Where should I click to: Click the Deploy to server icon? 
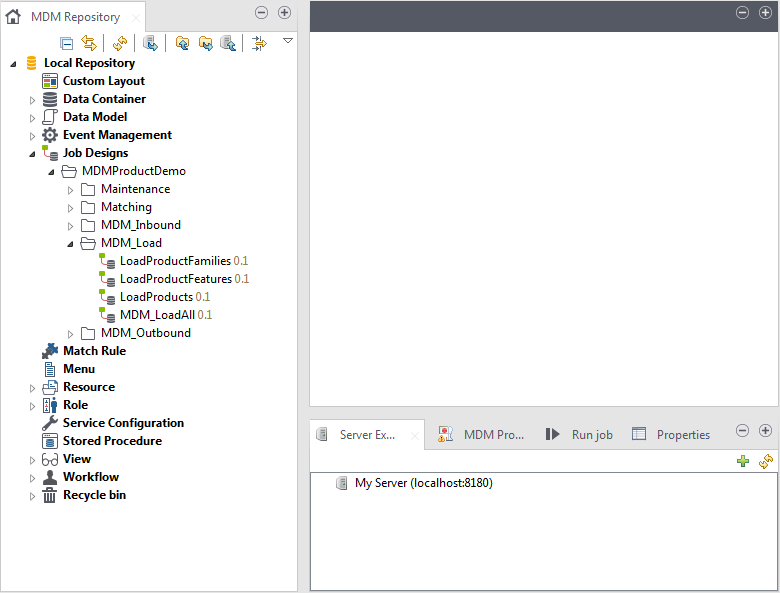click(x=150, y=43)
